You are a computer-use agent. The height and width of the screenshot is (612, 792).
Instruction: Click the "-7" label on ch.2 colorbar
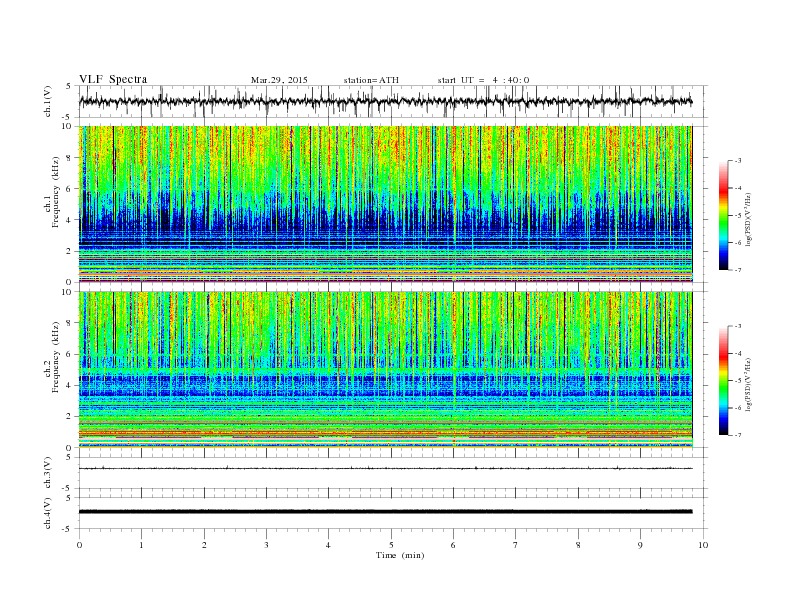click(x=737, y=435)
